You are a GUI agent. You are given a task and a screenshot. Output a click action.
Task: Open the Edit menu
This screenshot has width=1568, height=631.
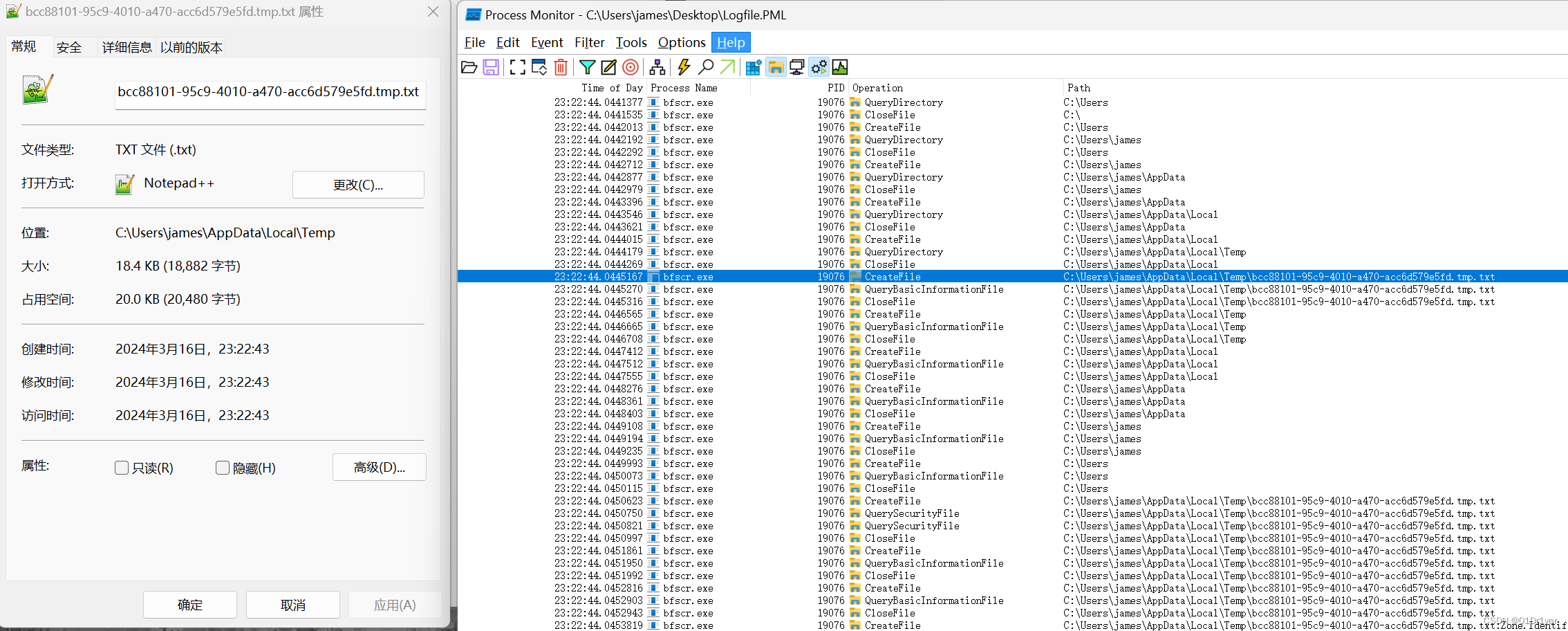[x=507, y=42]
